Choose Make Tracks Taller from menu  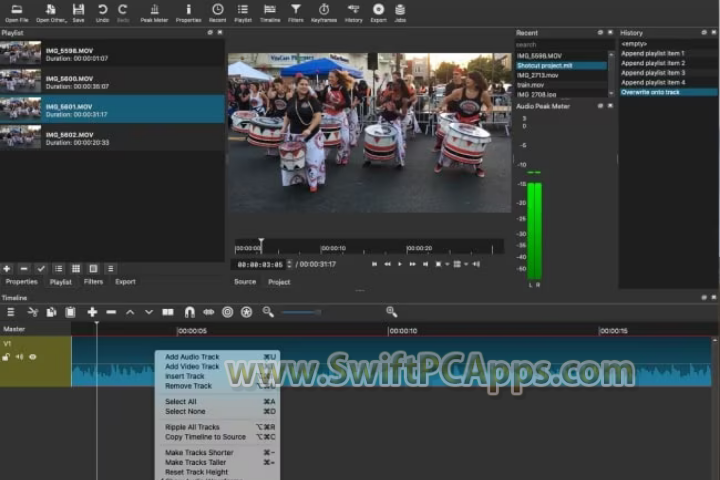[x=218, y=462]
